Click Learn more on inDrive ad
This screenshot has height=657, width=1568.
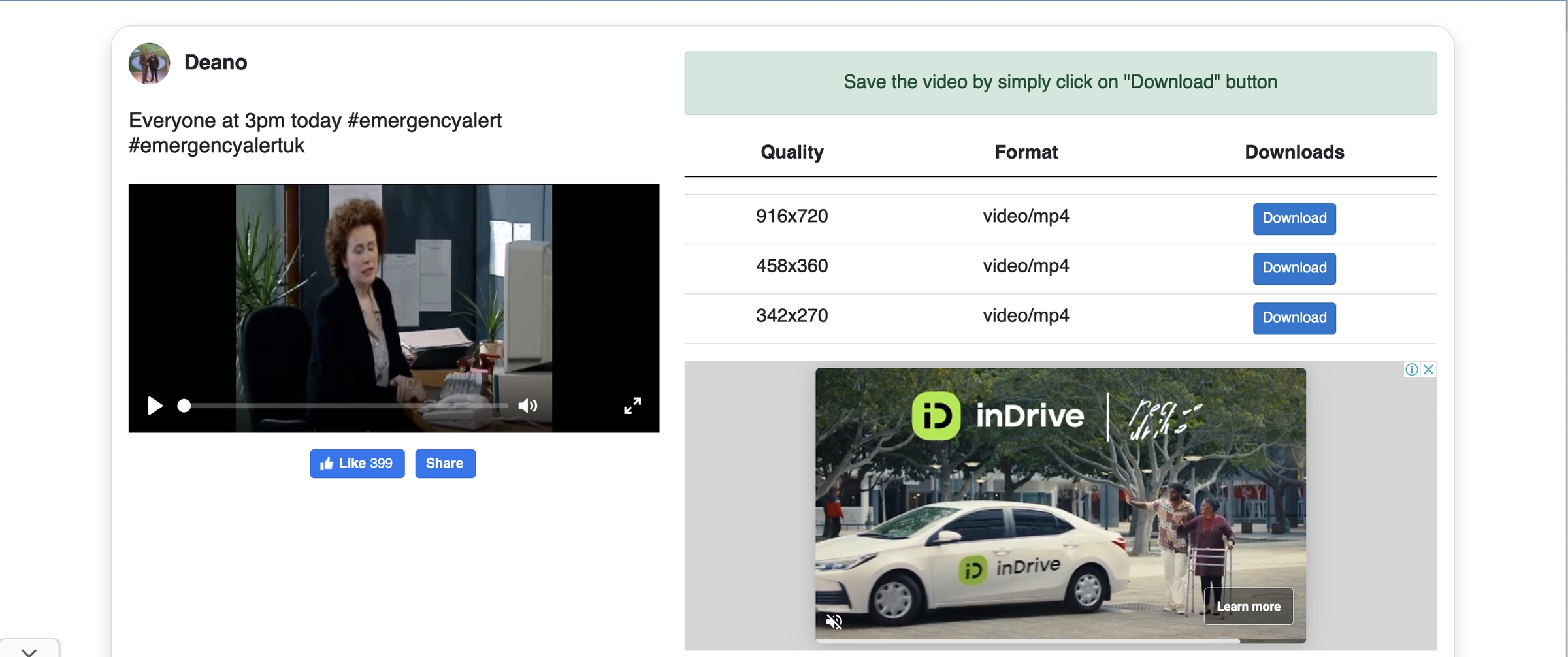(1248, 606)
